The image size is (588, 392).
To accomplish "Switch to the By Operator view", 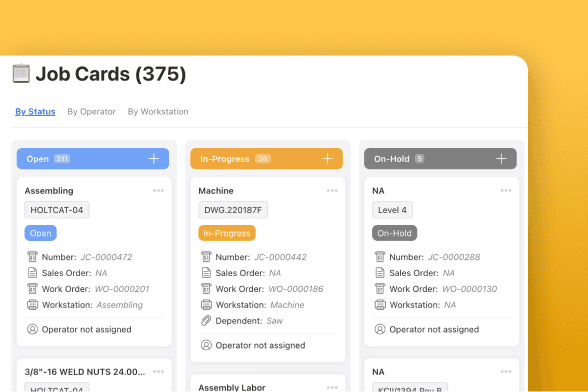I will tap(92, 112).
